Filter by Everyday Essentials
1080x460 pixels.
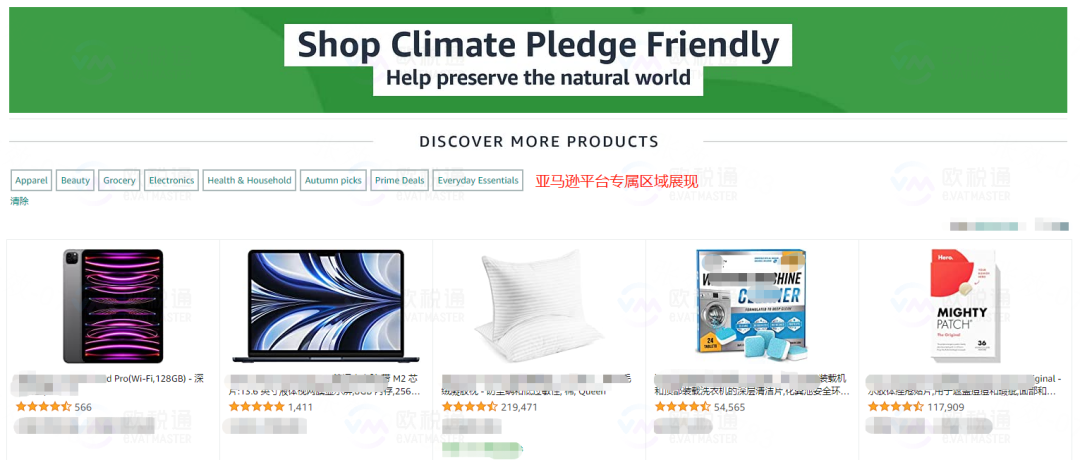(478, 180)
